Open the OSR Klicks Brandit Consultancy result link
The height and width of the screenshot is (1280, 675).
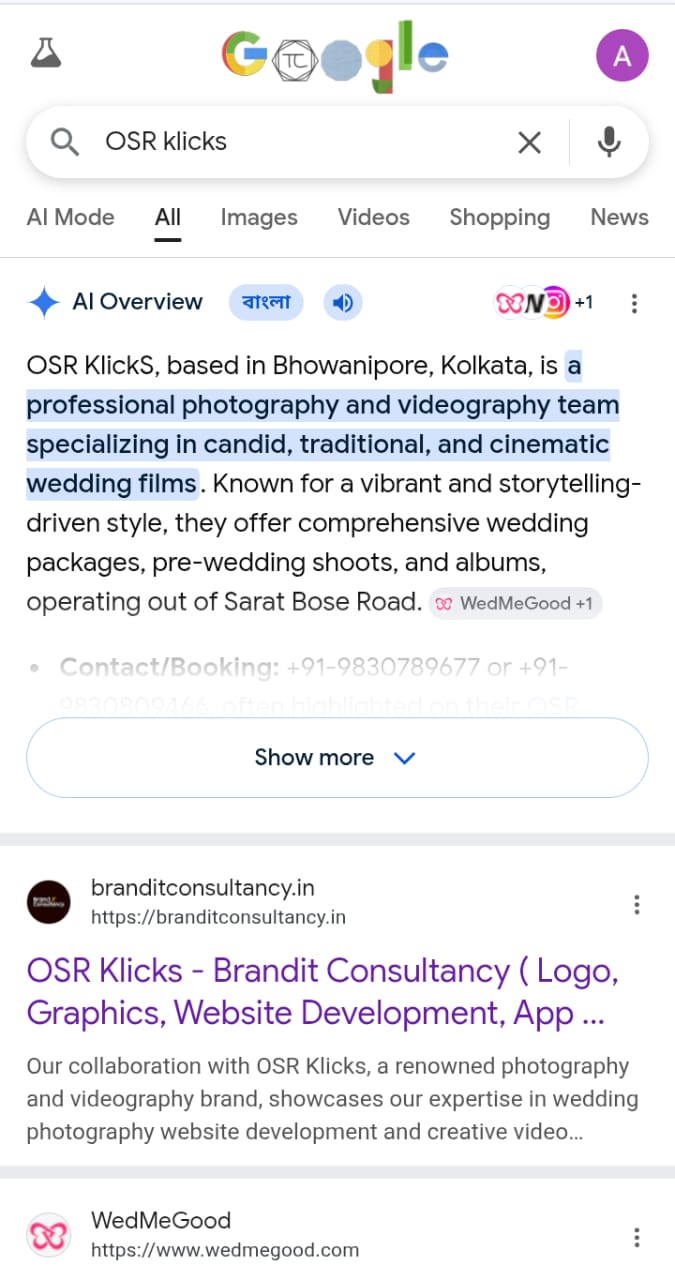321,991
